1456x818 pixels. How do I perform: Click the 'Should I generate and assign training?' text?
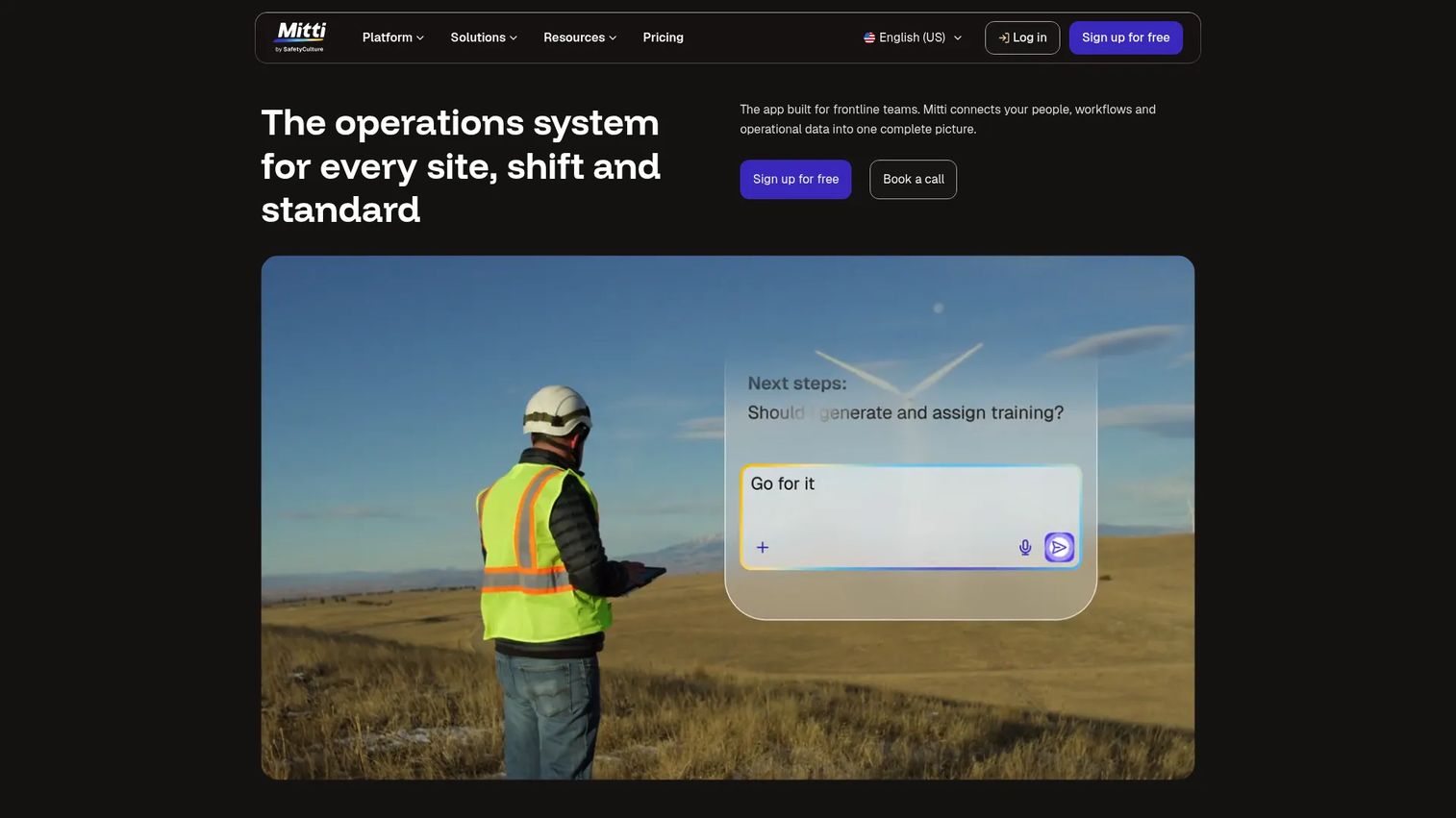tap(905, 412)
